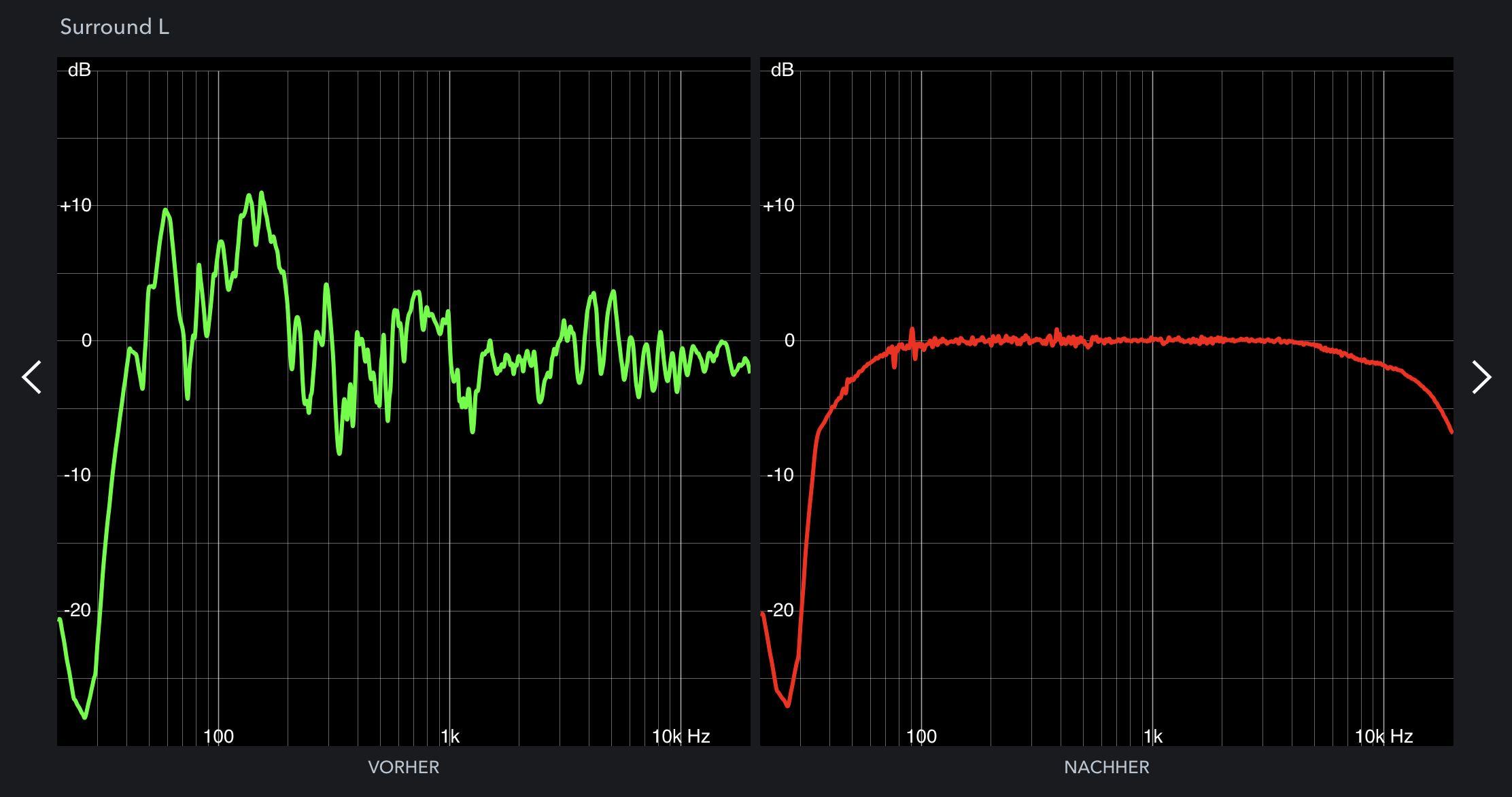Click the 10k Hz label on NACHHER graph

pos(1384,737)
